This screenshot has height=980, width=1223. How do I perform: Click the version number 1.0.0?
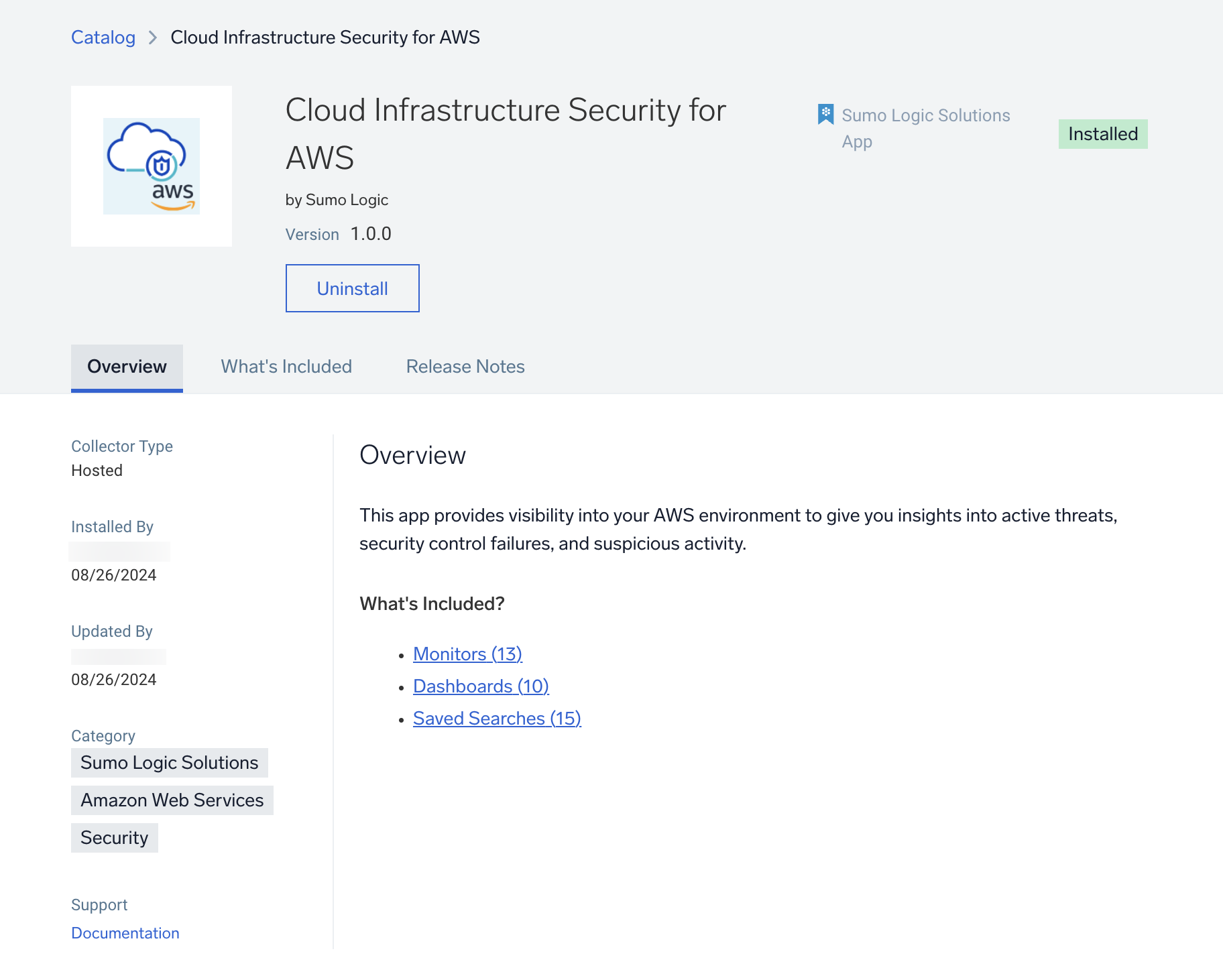point(371,234)
